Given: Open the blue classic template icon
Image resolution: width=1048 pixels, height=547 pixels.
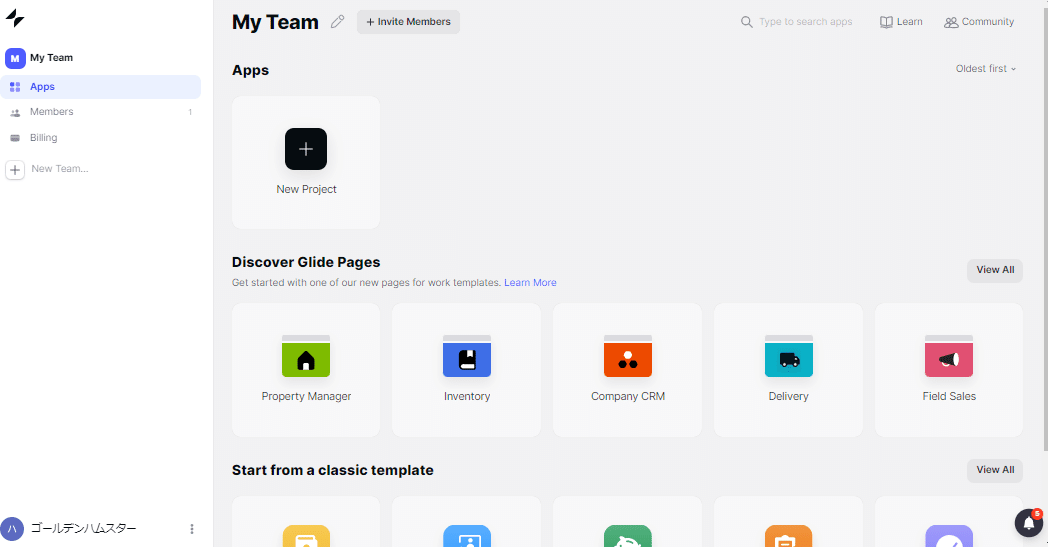Looking at the screenshot, I should 467,536.
